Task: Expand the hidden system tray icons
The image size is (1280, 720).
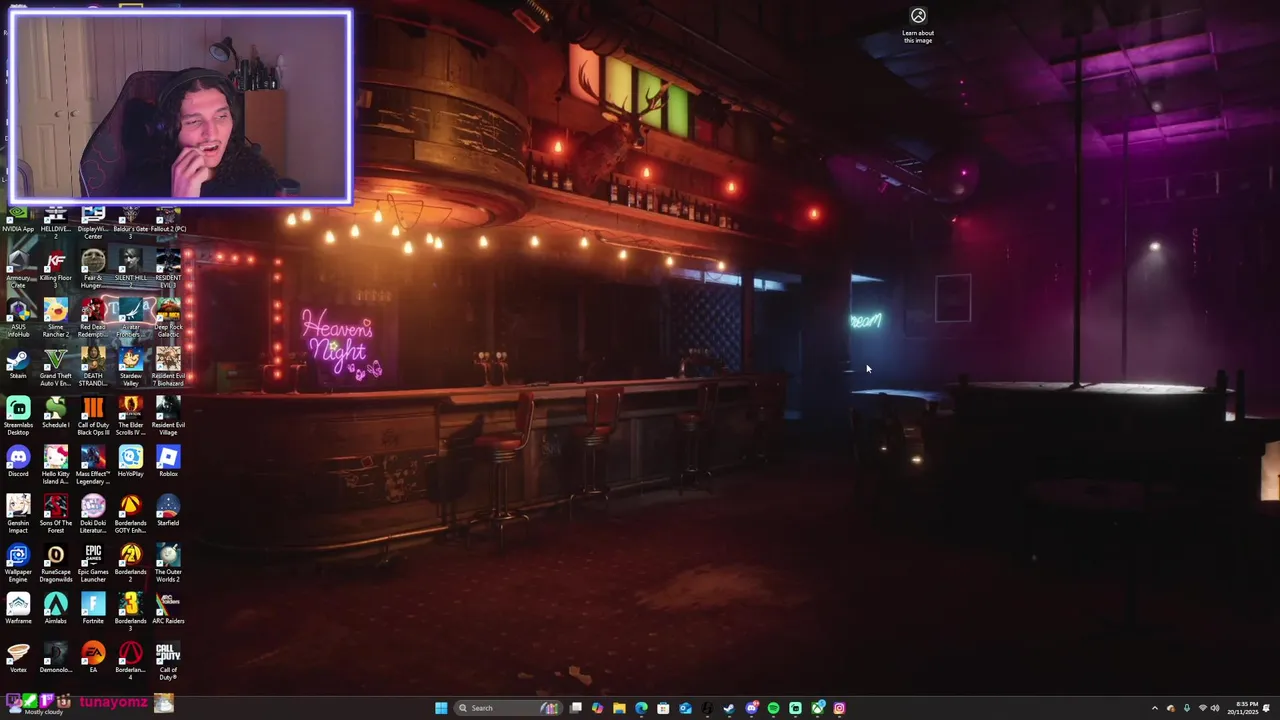Action: pyautogui.click(x=1155, y=708)
